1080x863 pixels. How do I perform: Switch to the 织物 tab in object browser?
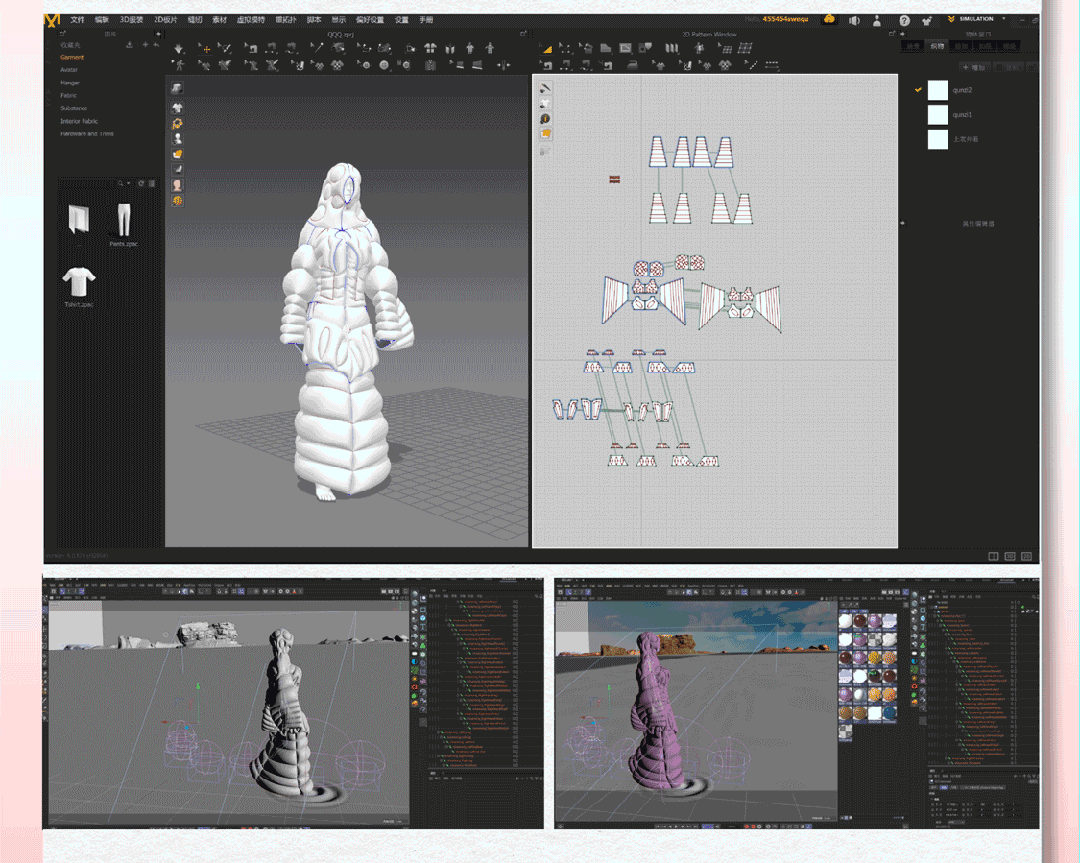pos(937,46)
